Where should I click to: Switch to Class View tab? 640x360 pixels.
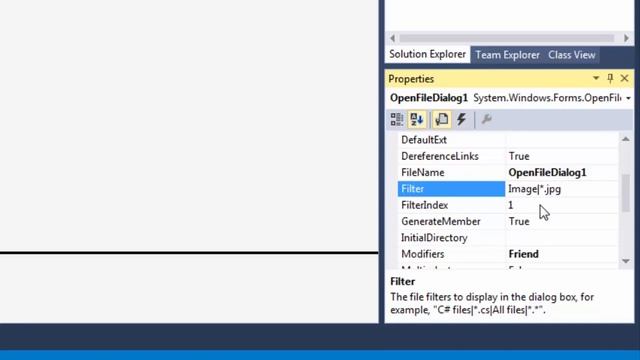point(572,55)
